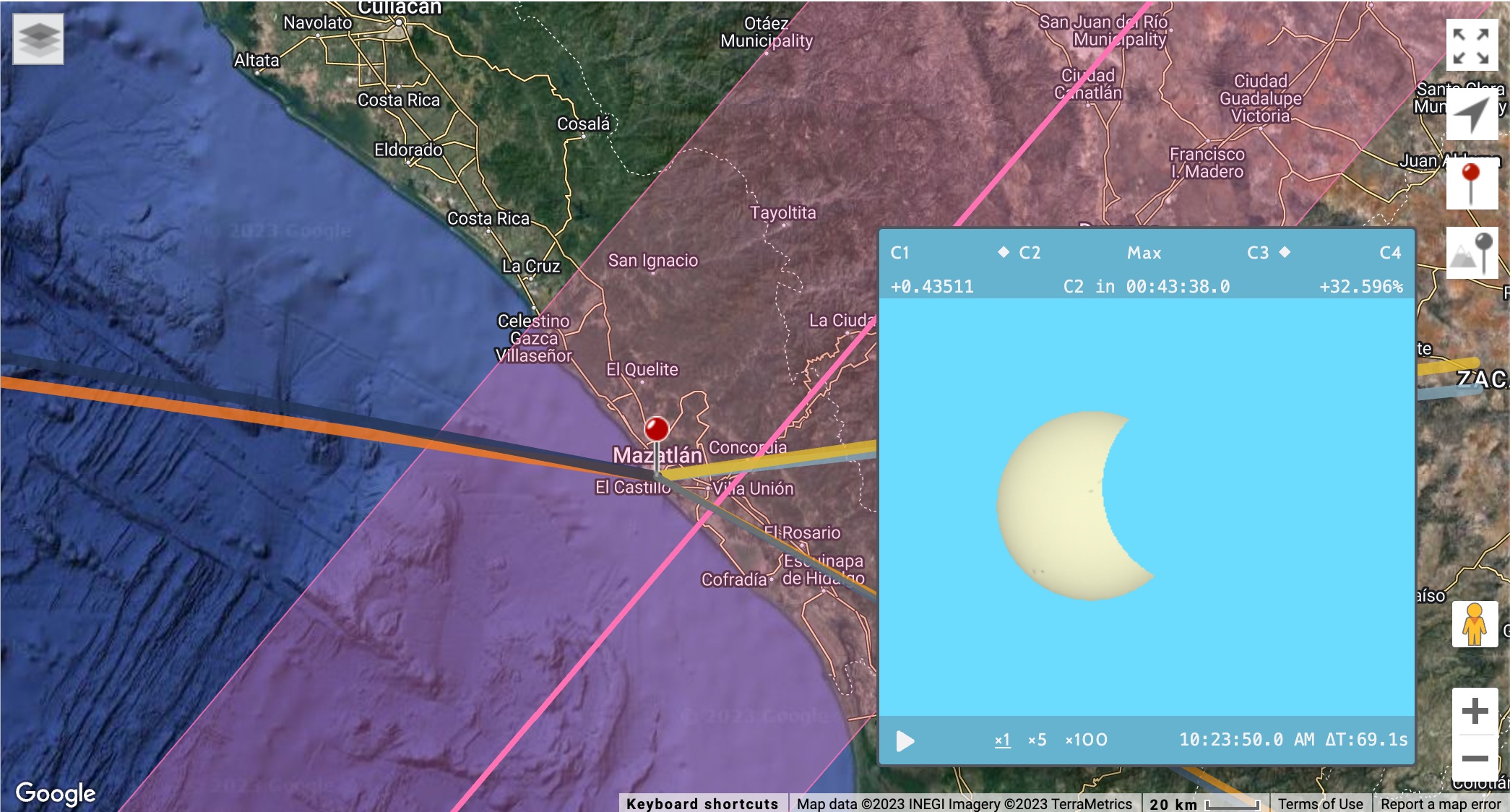Jump to C4 contact time
The image size is (1510, 812).
(x=1390, y=253)
